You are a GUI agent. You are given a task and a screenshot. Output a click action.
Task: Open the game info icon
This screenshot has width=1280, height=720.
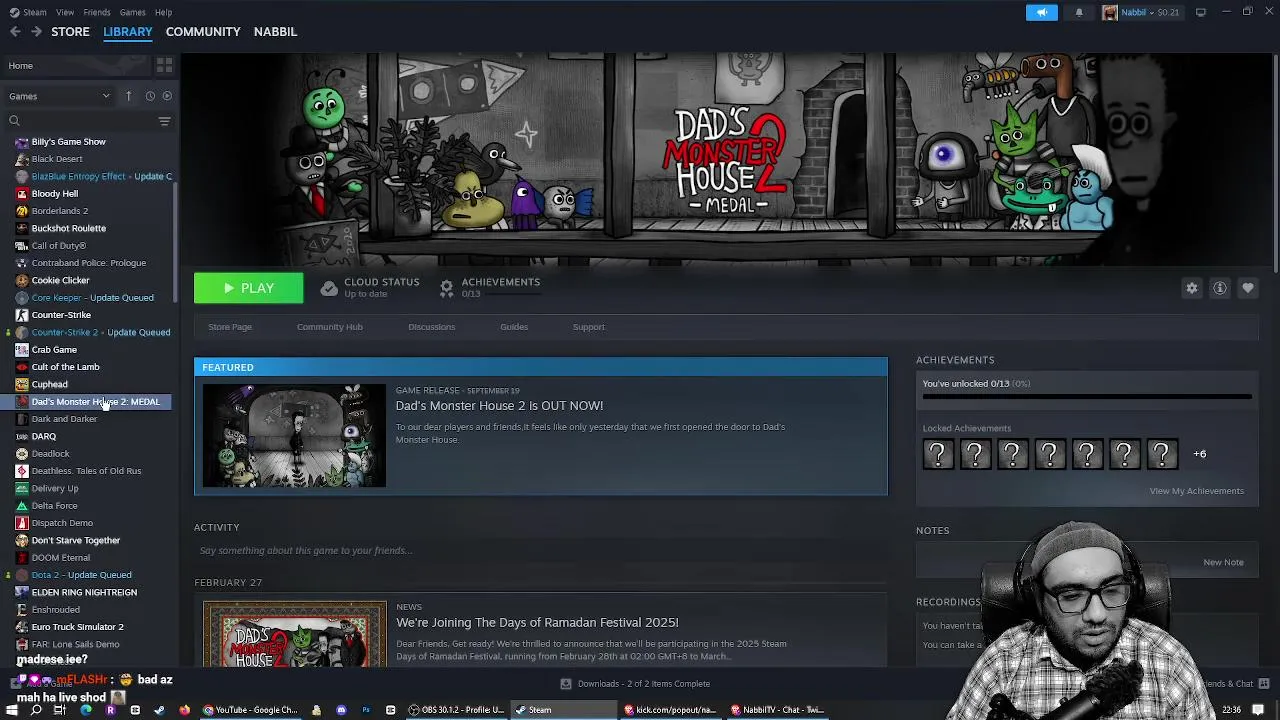[1220, 288]
